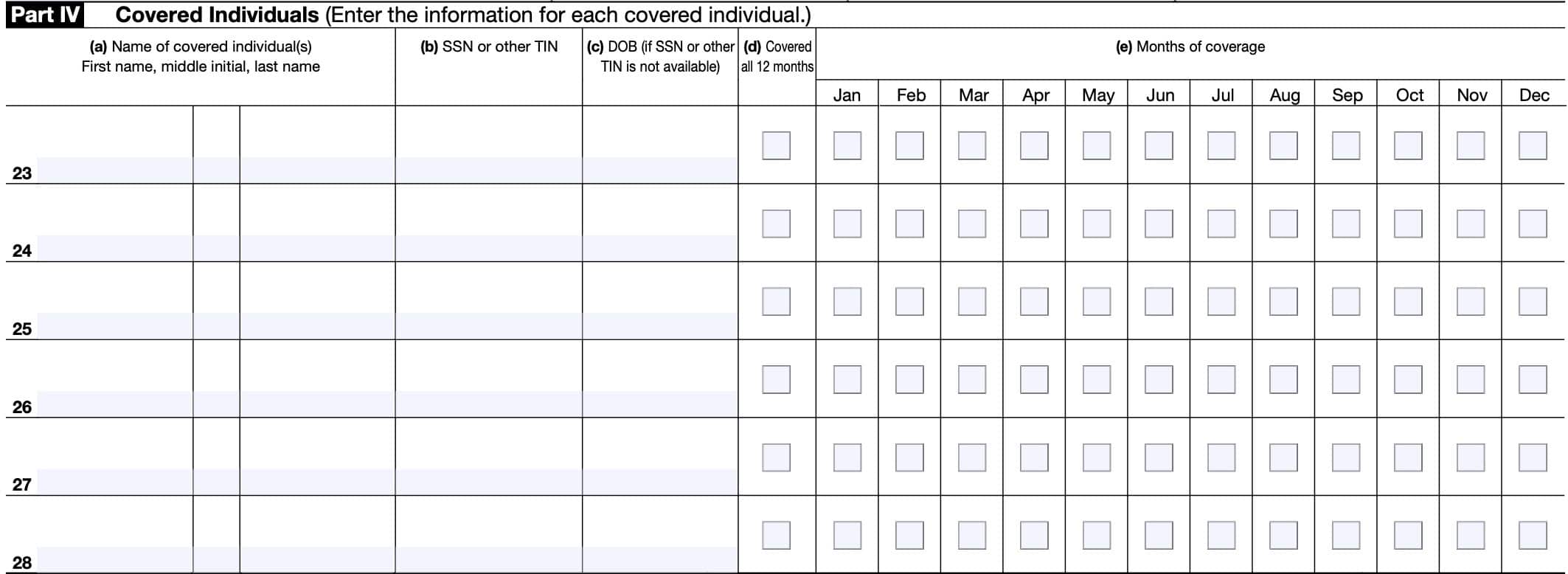Viewport: 1568px width, 574px height.
Task: Mark Jun coverage for line 25
Action: pos(1159,302)
